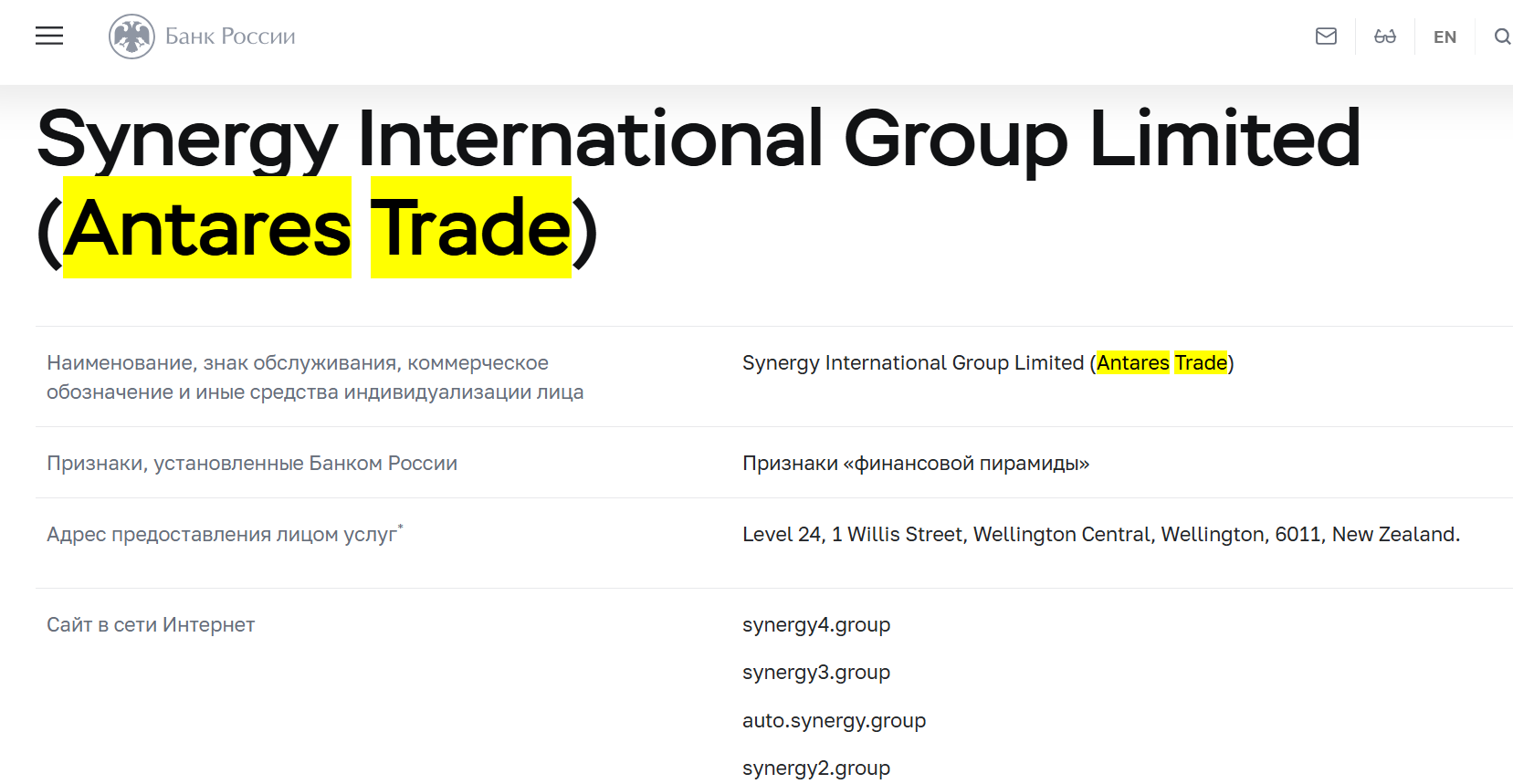Open the search magnifier icon

[x=1502, y=37]
